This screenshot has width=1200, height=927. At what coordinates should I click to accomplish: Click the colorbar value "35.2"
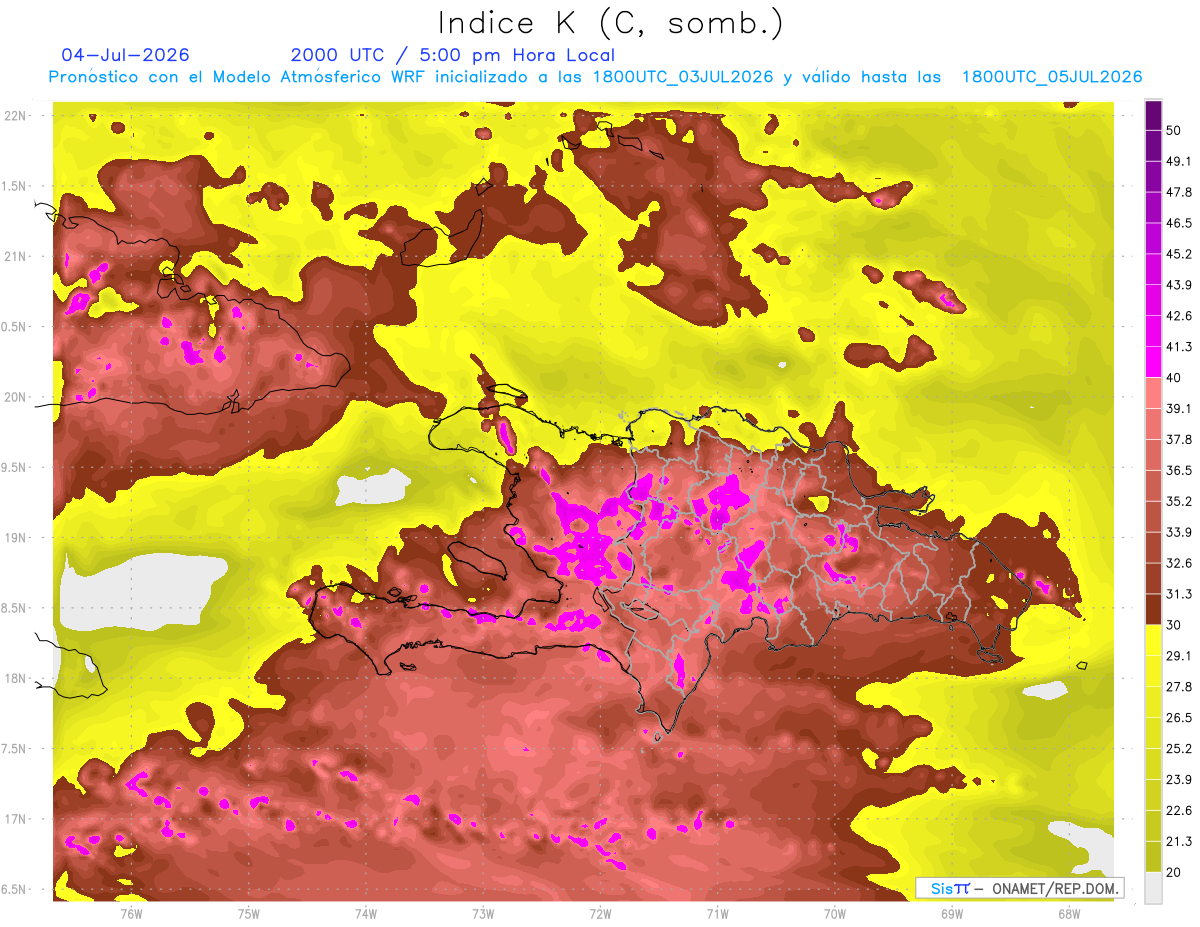pos(1179,501)
